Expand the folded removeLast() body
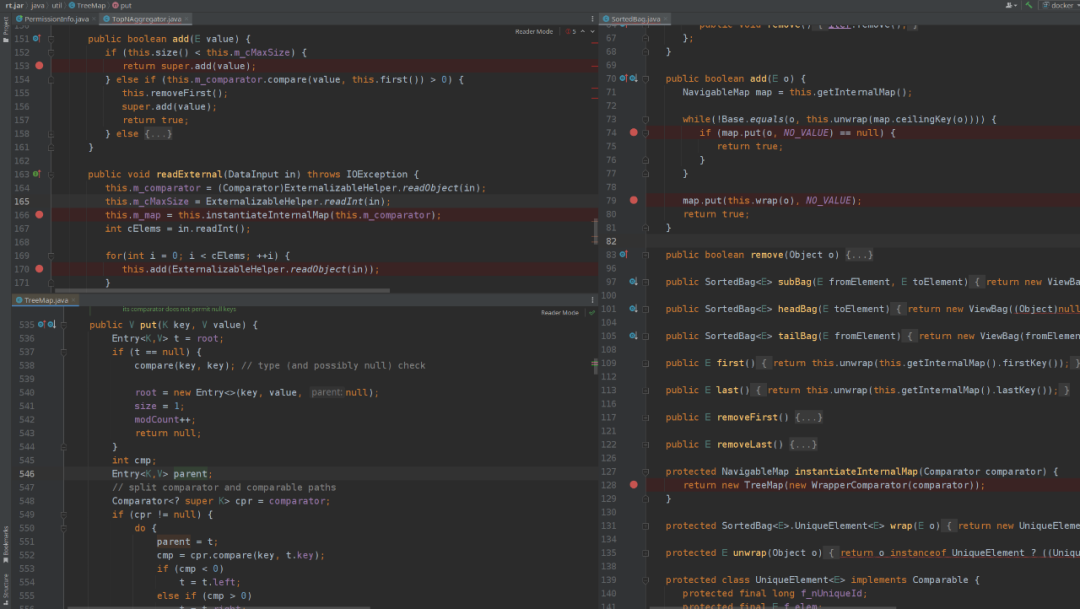Image resolution: width=1080 pixels, height=609 pixels. coord(802,444)
